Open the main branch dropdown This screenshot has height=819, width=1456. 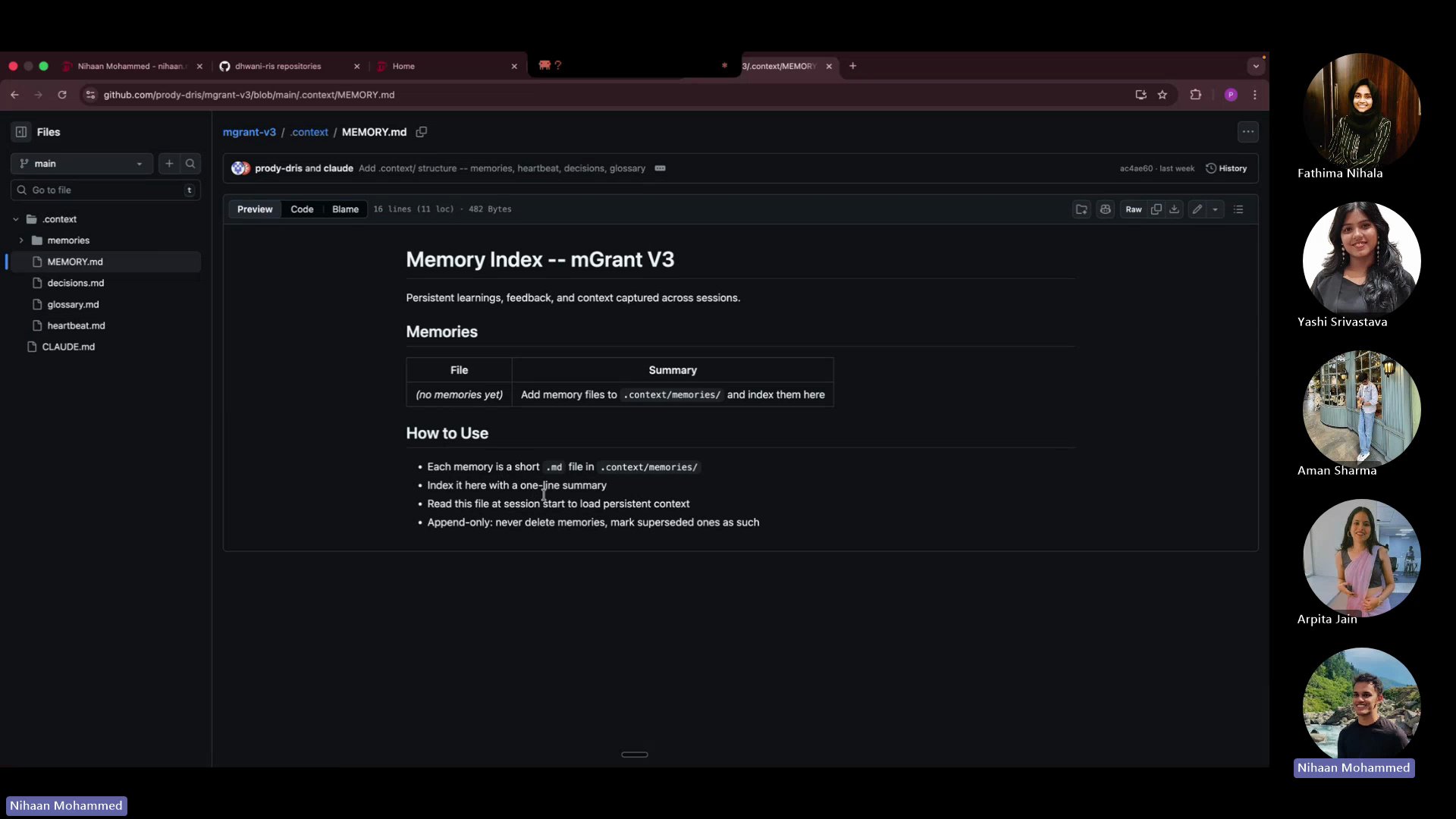(x=81, y=163)
